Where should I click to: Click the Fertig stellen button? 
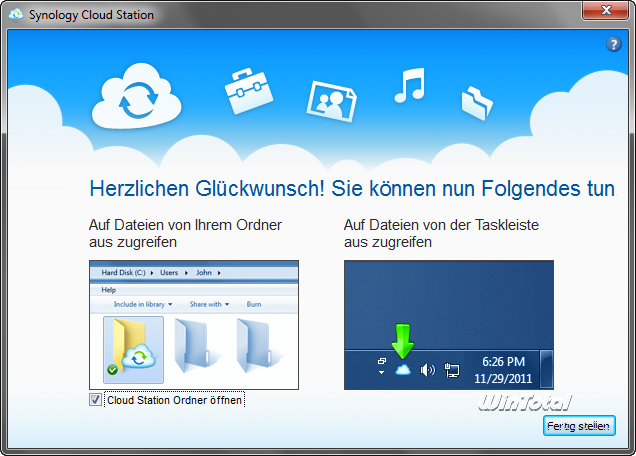tap(579, 426)
